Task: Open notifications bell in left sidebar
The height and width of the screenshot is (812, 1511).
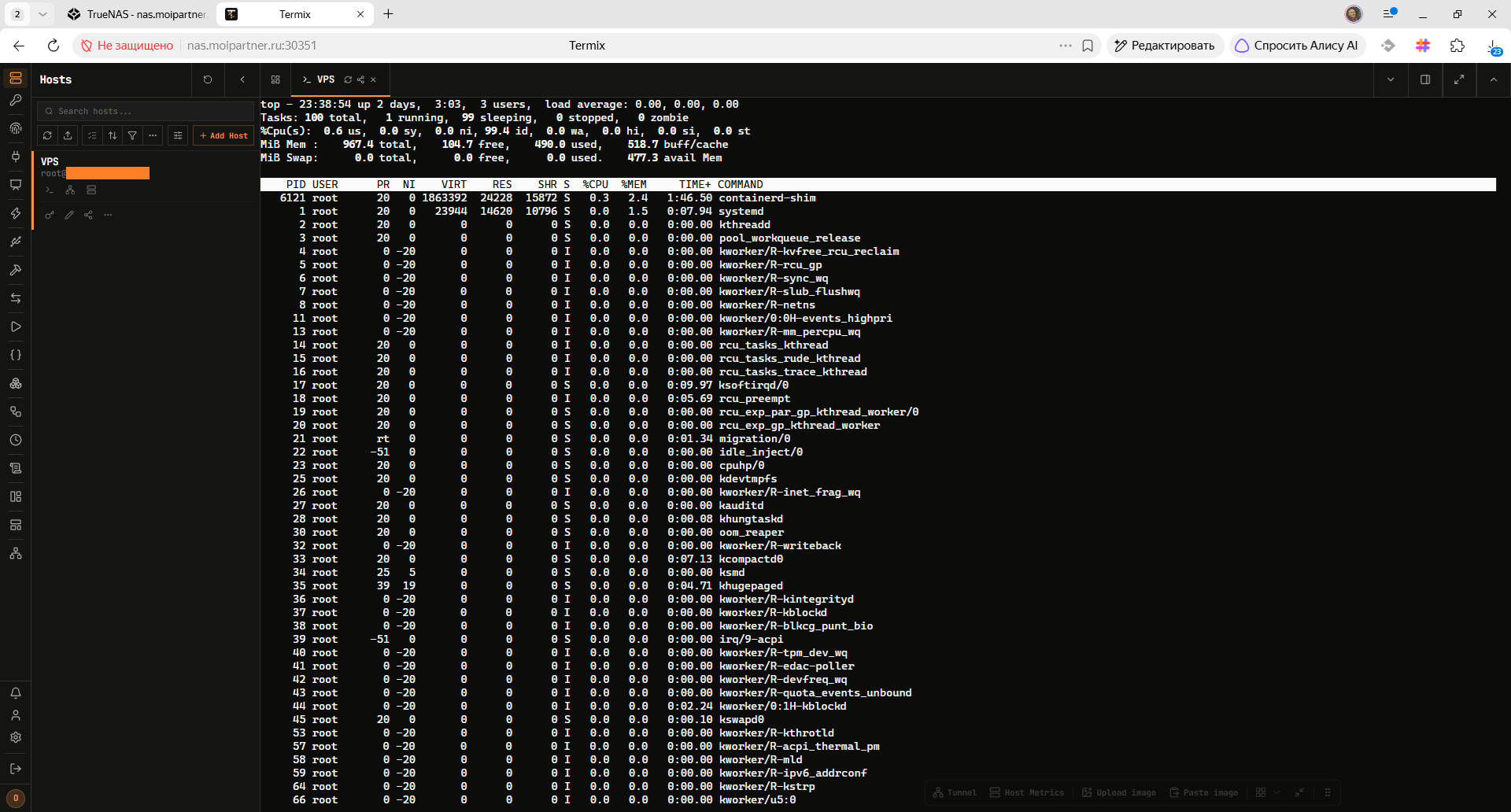Action: (15, 693)
